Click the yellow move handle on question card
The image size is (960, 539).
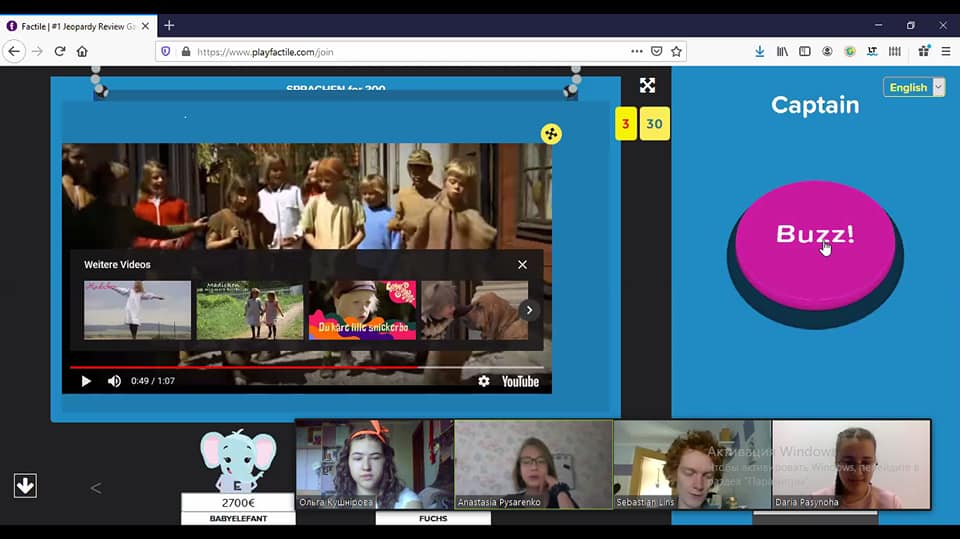click(551, 134)
